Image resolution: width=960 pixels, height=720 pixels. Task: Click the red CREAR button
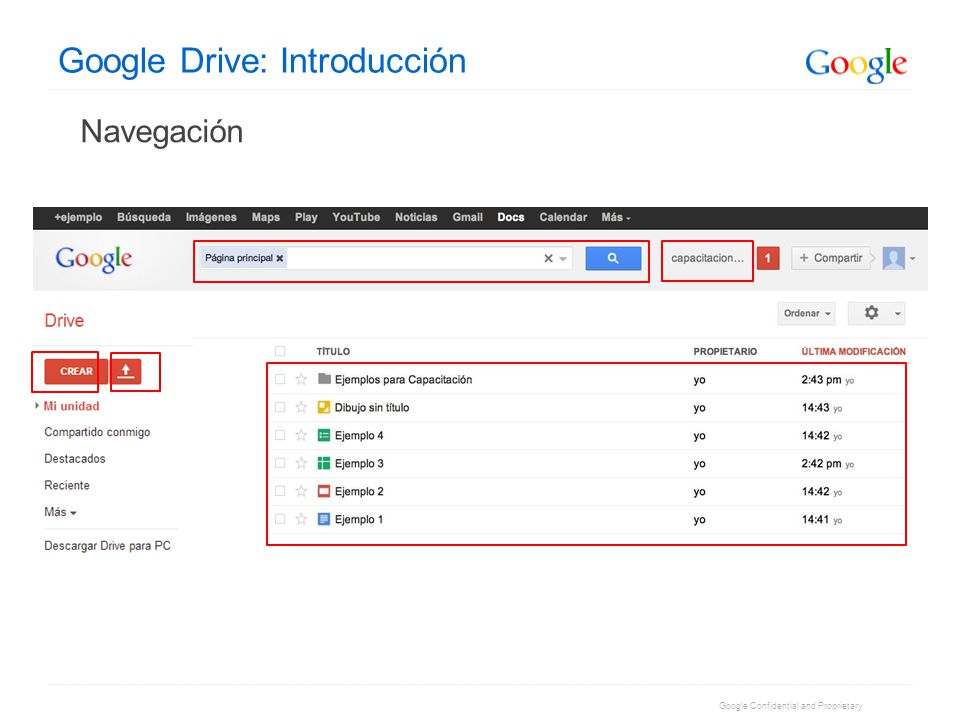[x=76, y=371]
